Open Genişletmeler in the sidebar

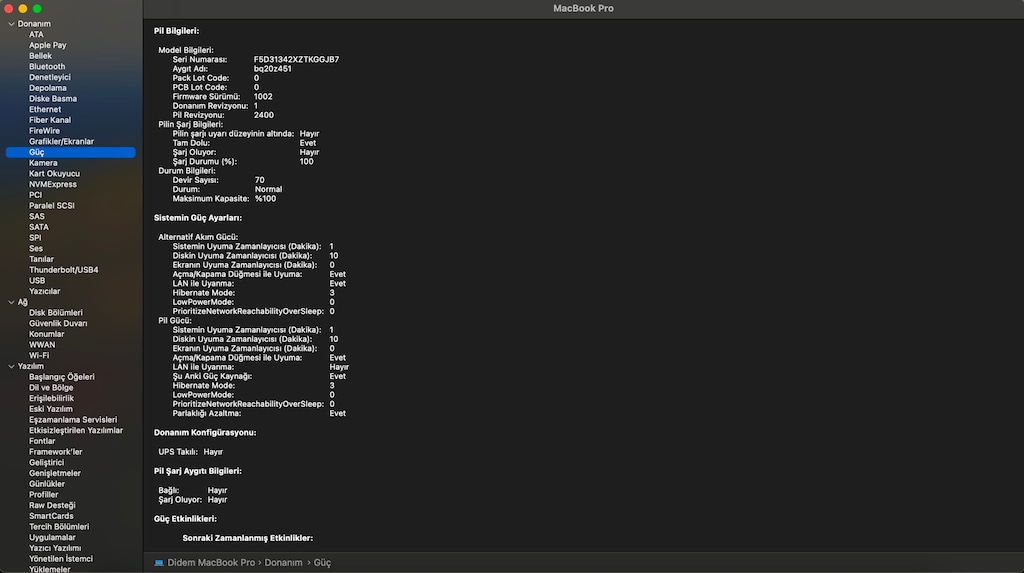click(x=55, y=473)
